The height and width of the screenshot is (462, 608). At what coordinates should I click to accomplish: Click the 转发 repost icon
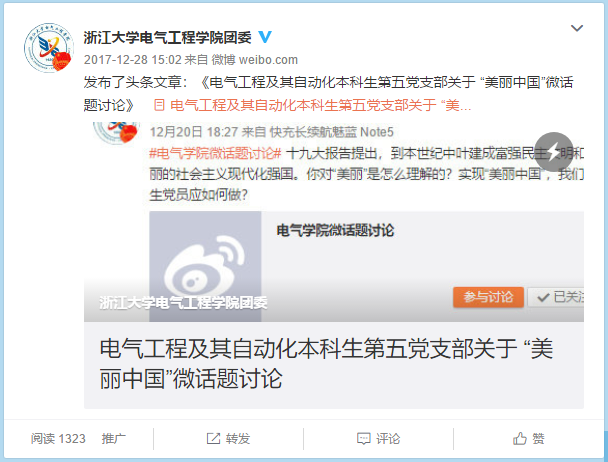[213, 439]
